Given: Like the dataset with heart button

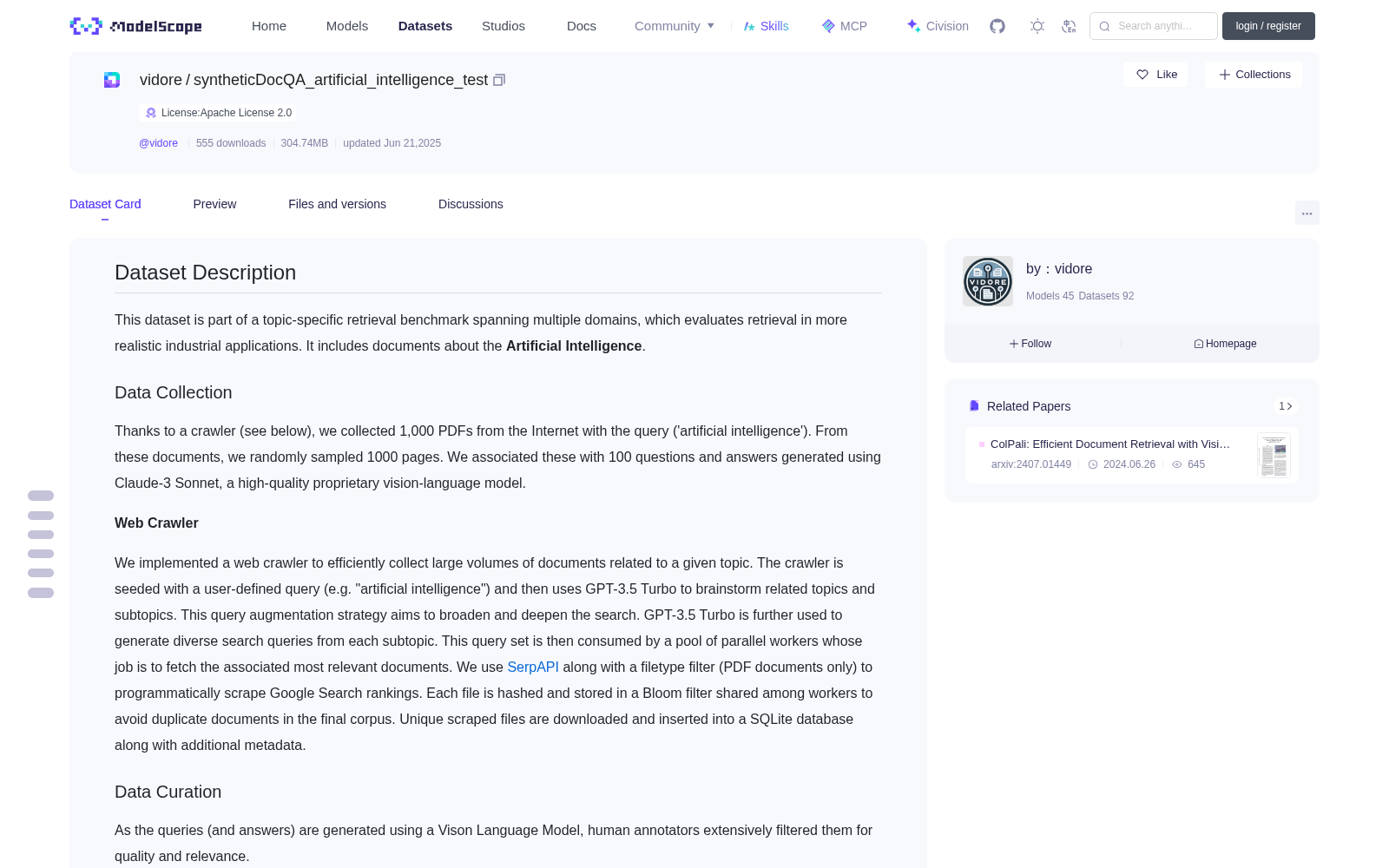Looking at the screenshot, I should pos(1156,75).
